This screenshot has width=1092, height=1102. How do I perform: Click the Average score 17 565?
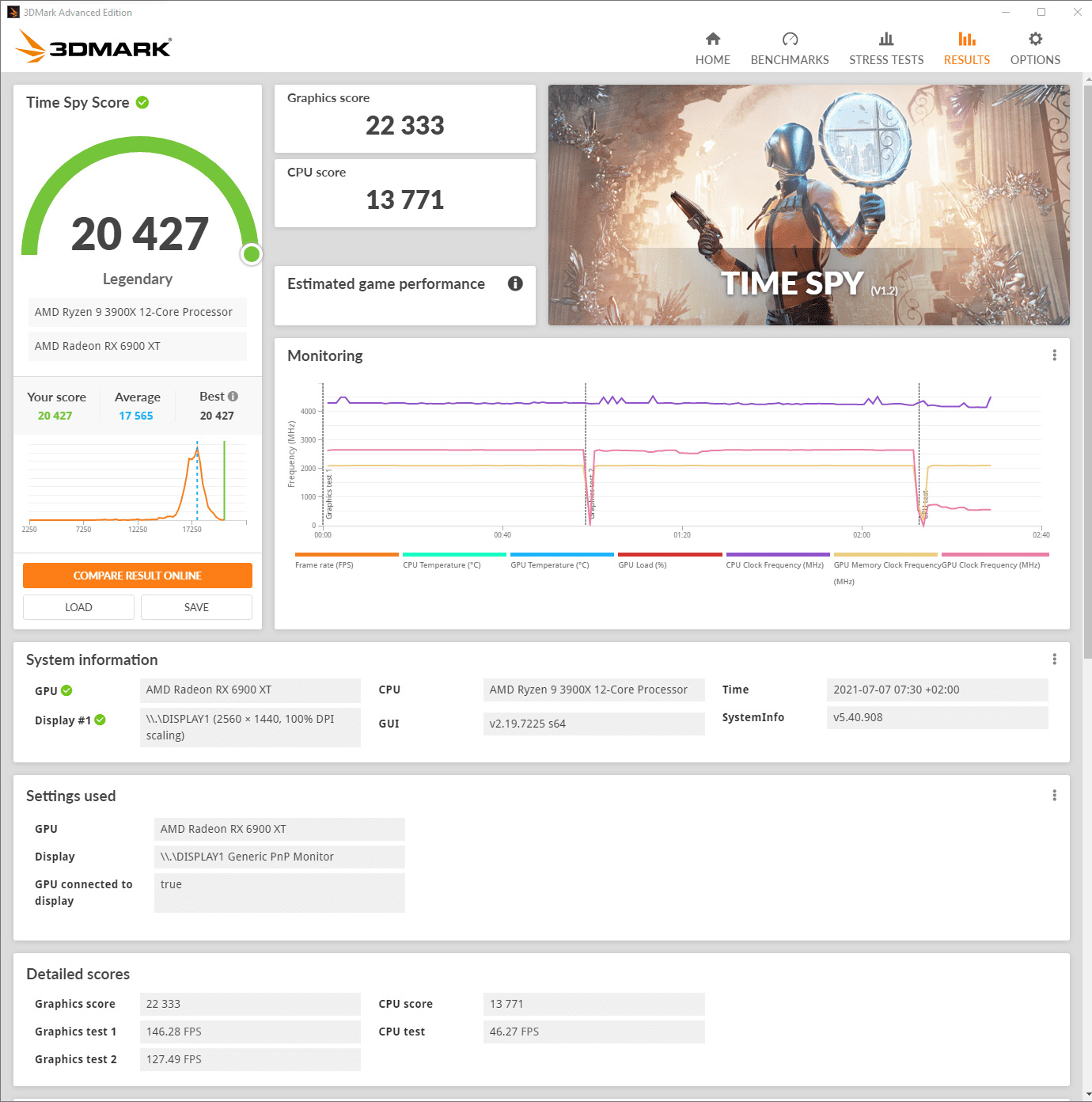click(x=136, y=416)
